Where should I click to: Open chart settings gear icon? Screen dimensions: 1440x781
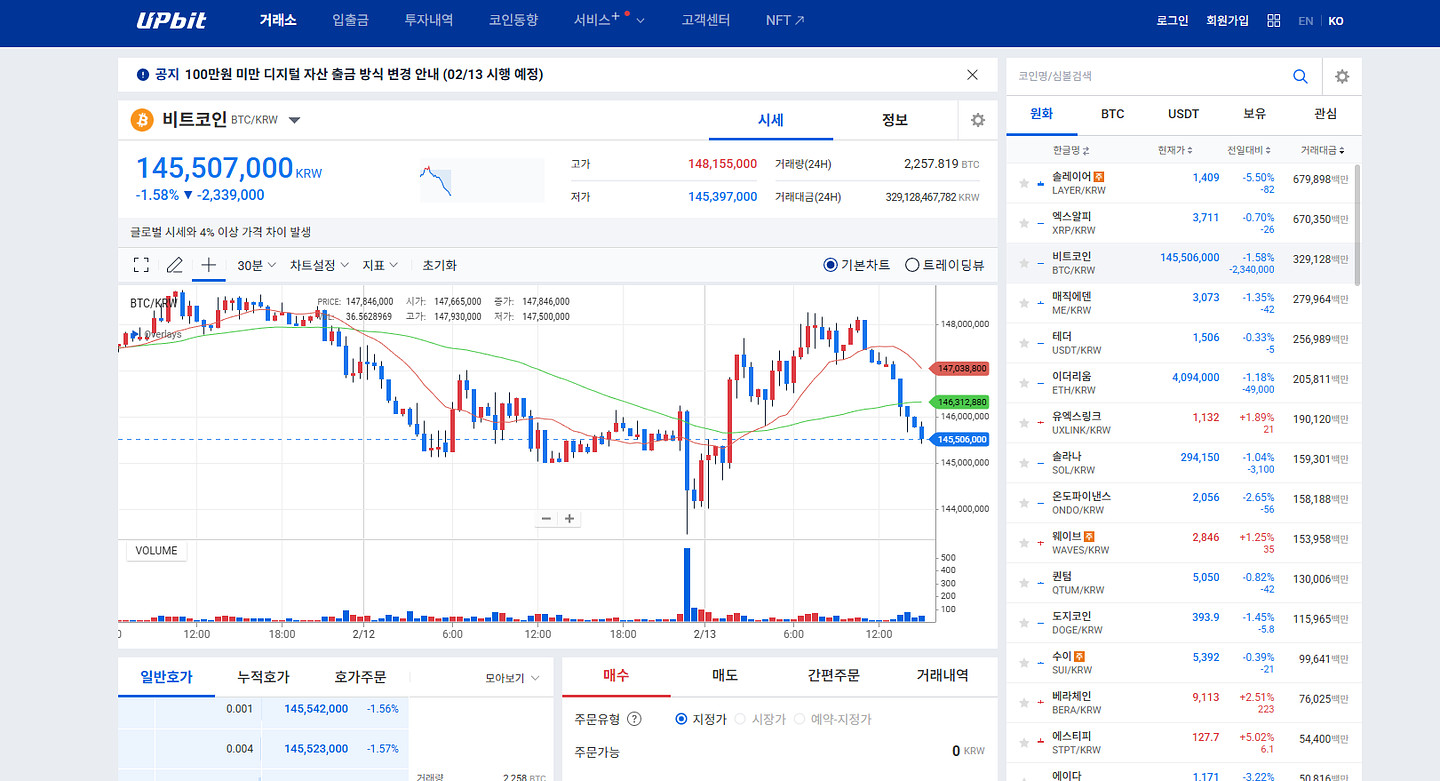click(977, 120)
